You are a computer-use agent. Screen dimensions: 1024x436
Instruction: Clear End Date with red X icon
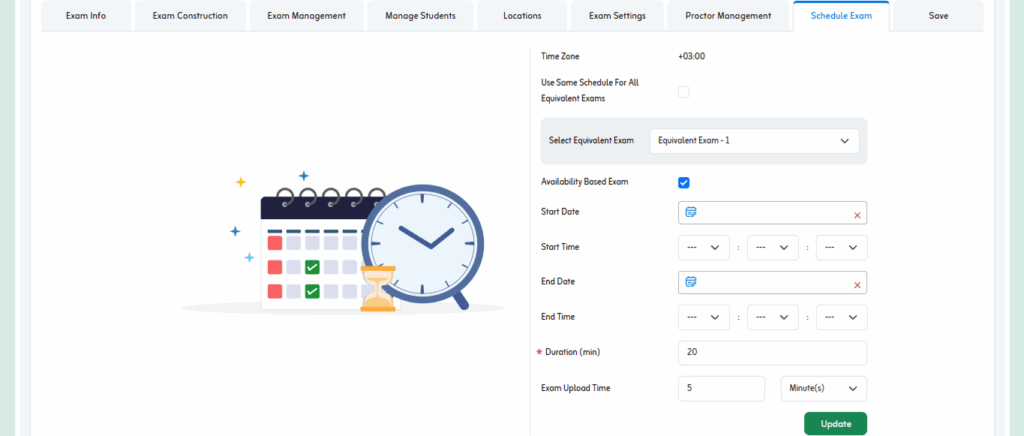point(856,284)
